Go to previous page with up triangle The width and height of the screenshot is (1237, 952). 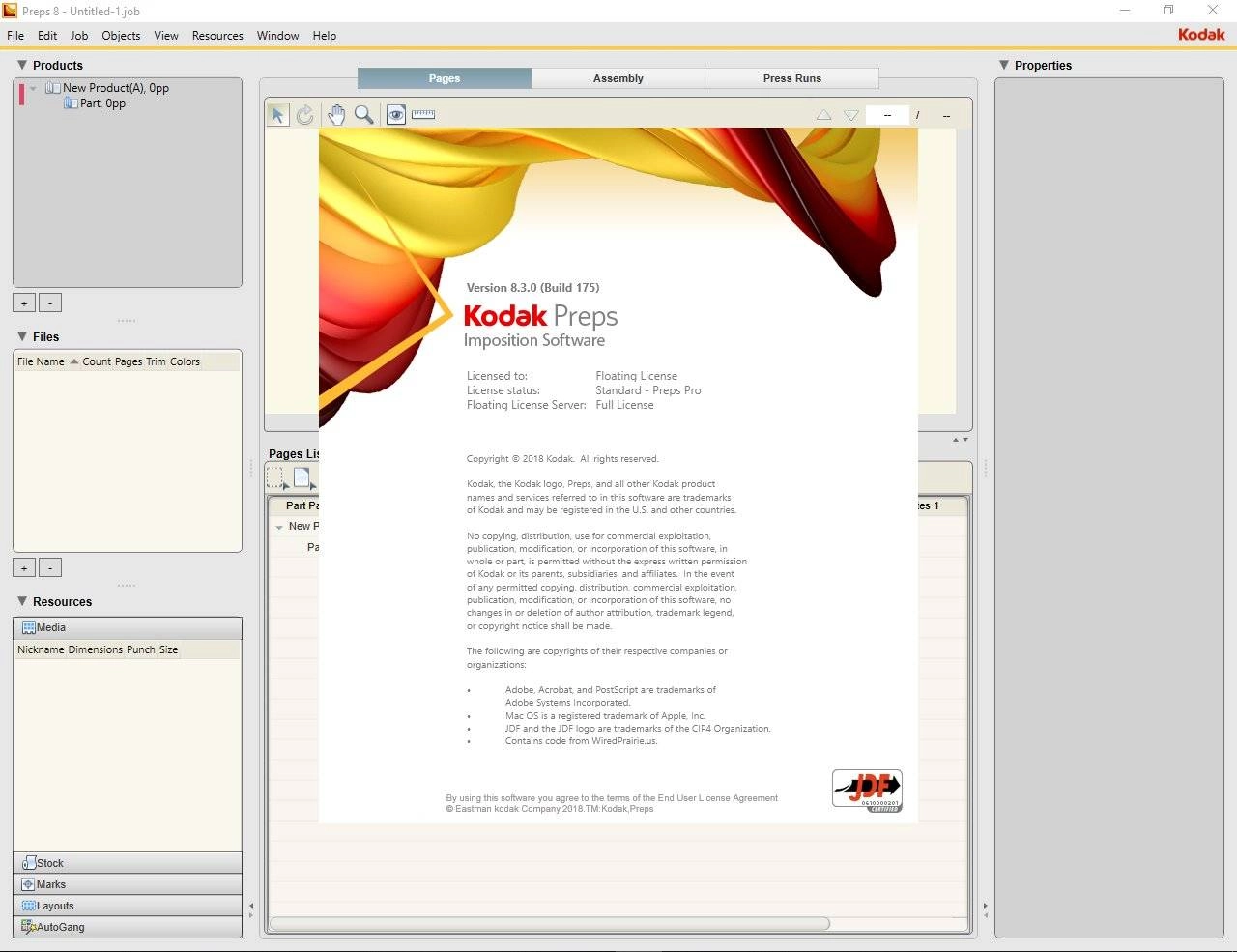pyautogui.click(x=823, y=115)
